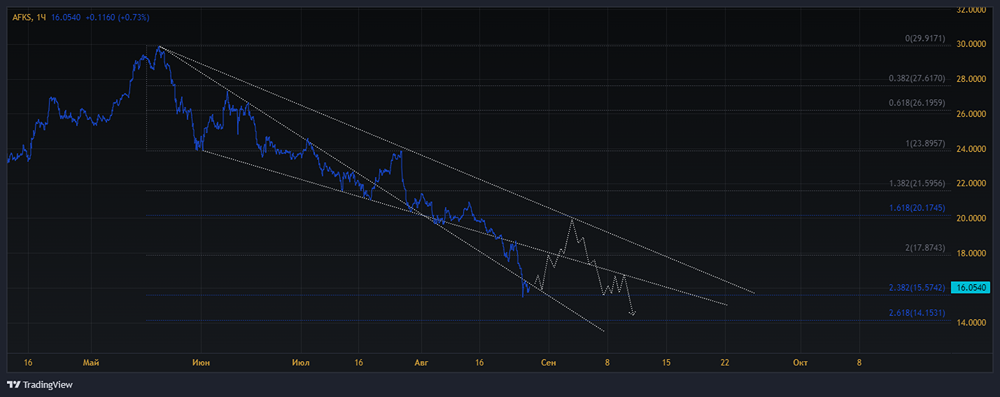The width and height of the screenshot is (1000, 397).
Task: Click Fibonacci level 1(23.8957) label
Action: pos(924,143)
